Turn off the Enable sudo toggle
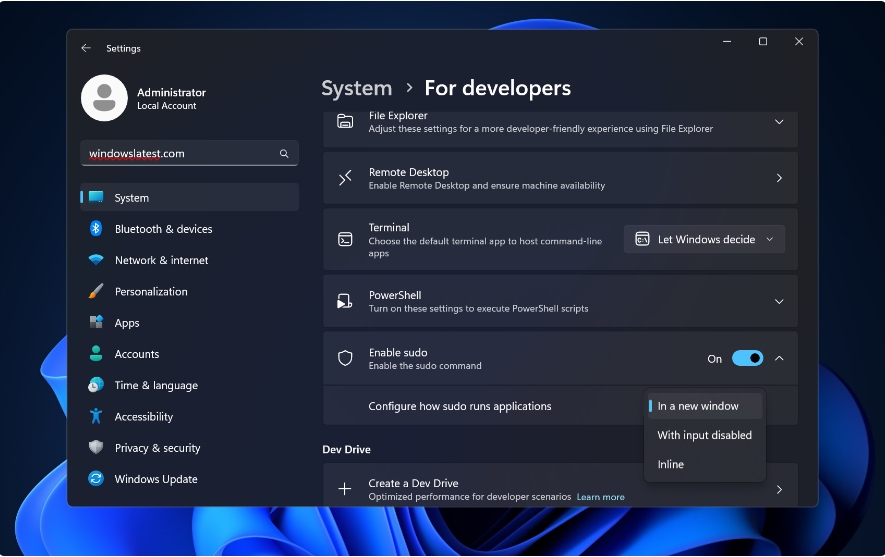This screenshot has height=557, width=885. [x=747, y=358]
